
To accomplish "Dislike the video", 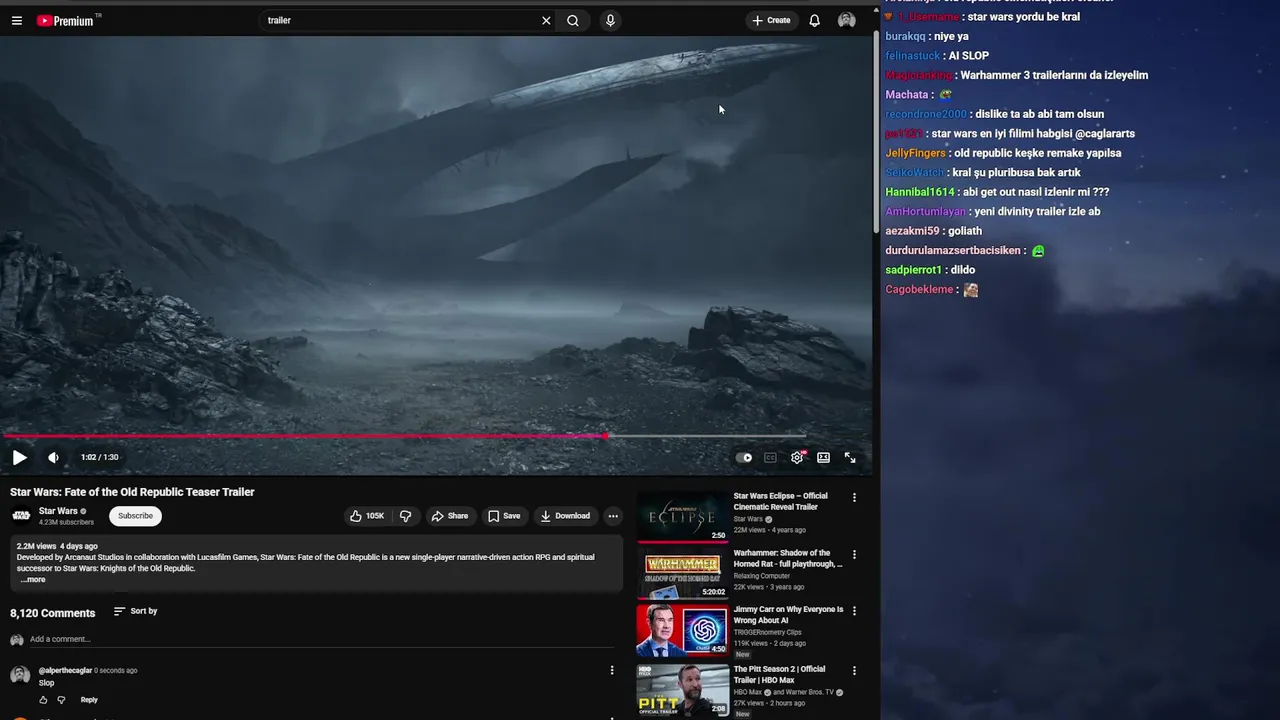I will 405,516.
